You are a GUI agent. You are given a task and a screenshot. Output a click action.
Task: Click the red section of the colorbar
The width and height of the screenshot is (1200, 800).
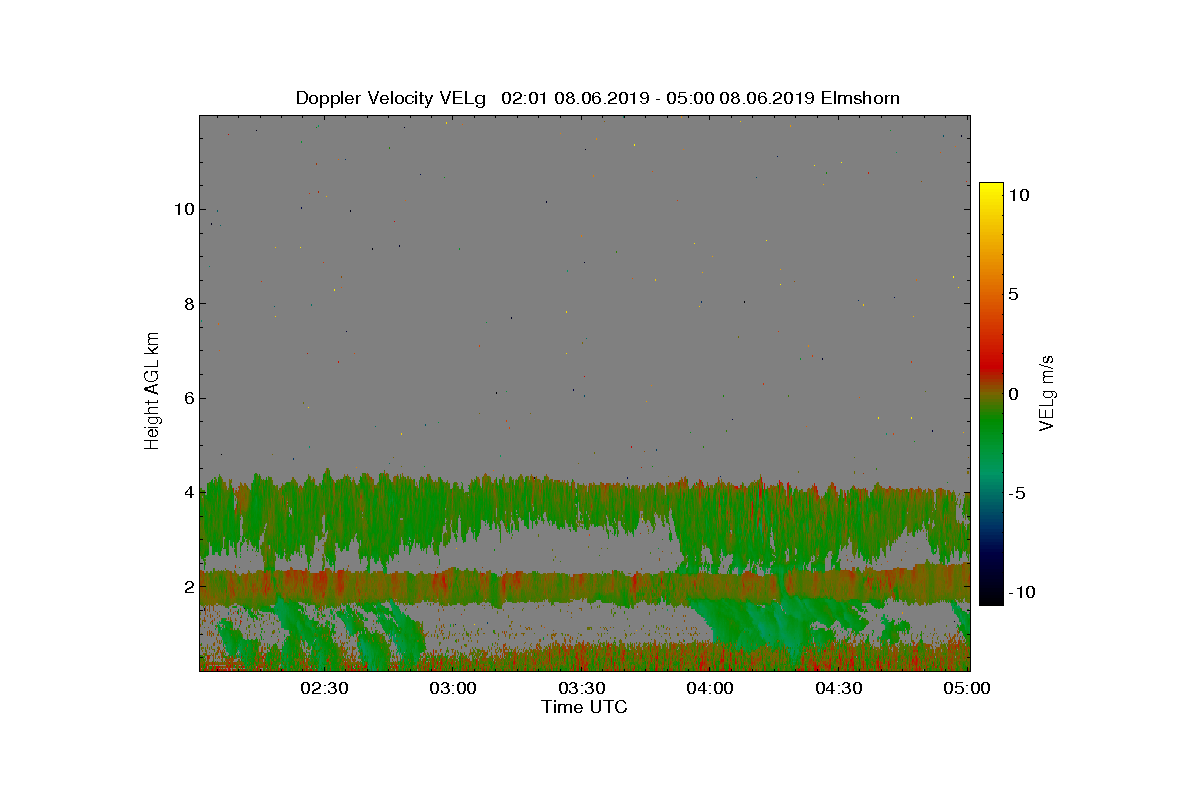point(991,360)
